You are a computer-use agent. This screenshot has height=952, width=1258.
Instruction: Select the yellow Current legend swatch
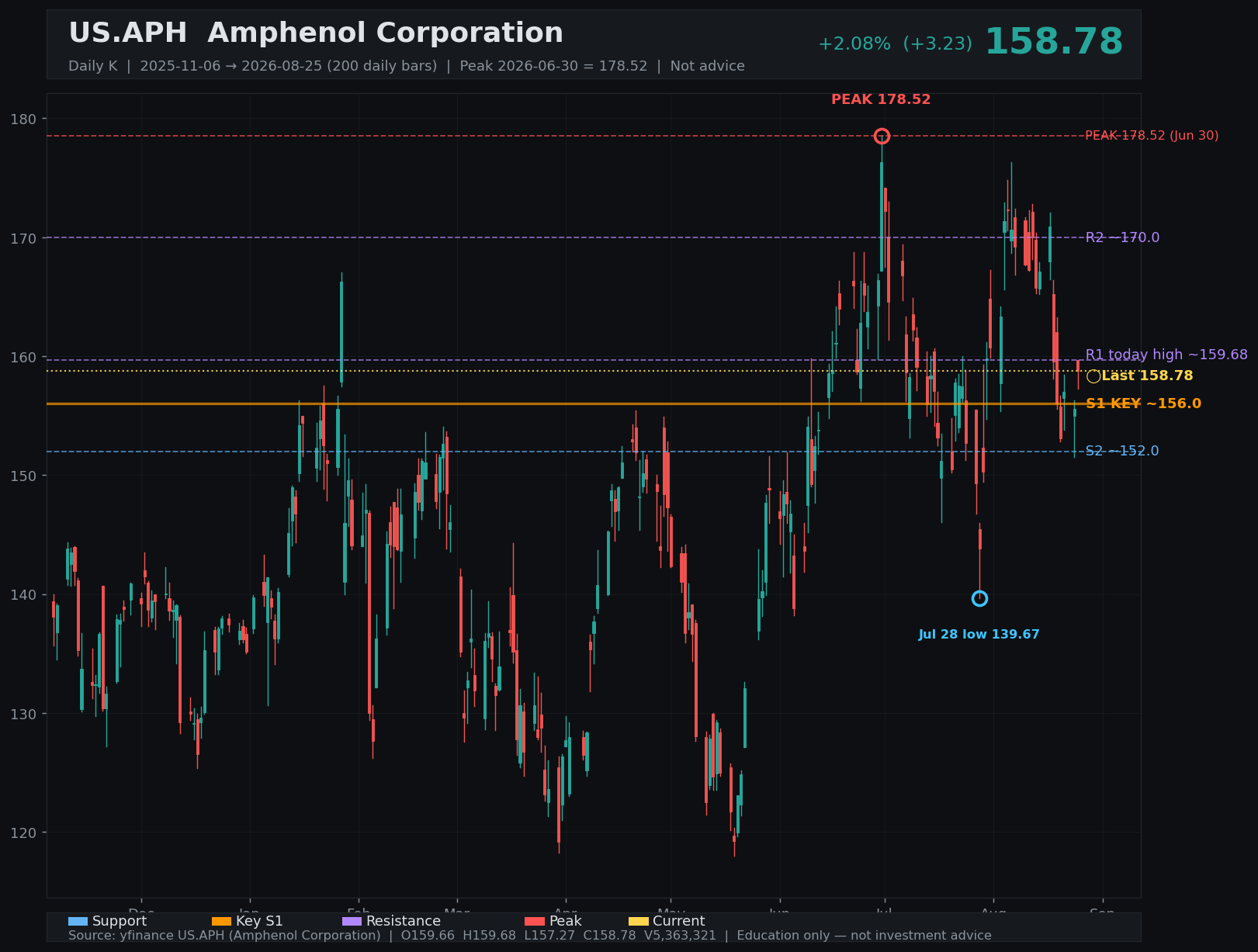pos(639,921)
